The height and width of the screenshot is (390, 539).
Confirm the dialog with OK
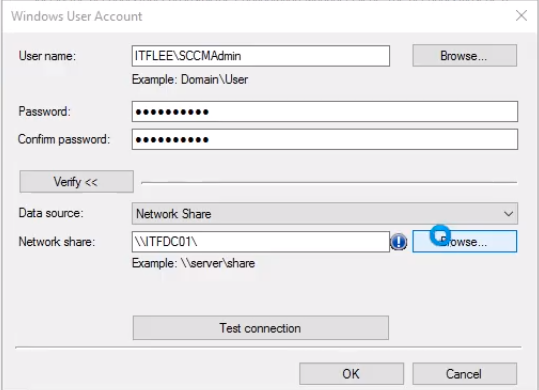(351, 374)
